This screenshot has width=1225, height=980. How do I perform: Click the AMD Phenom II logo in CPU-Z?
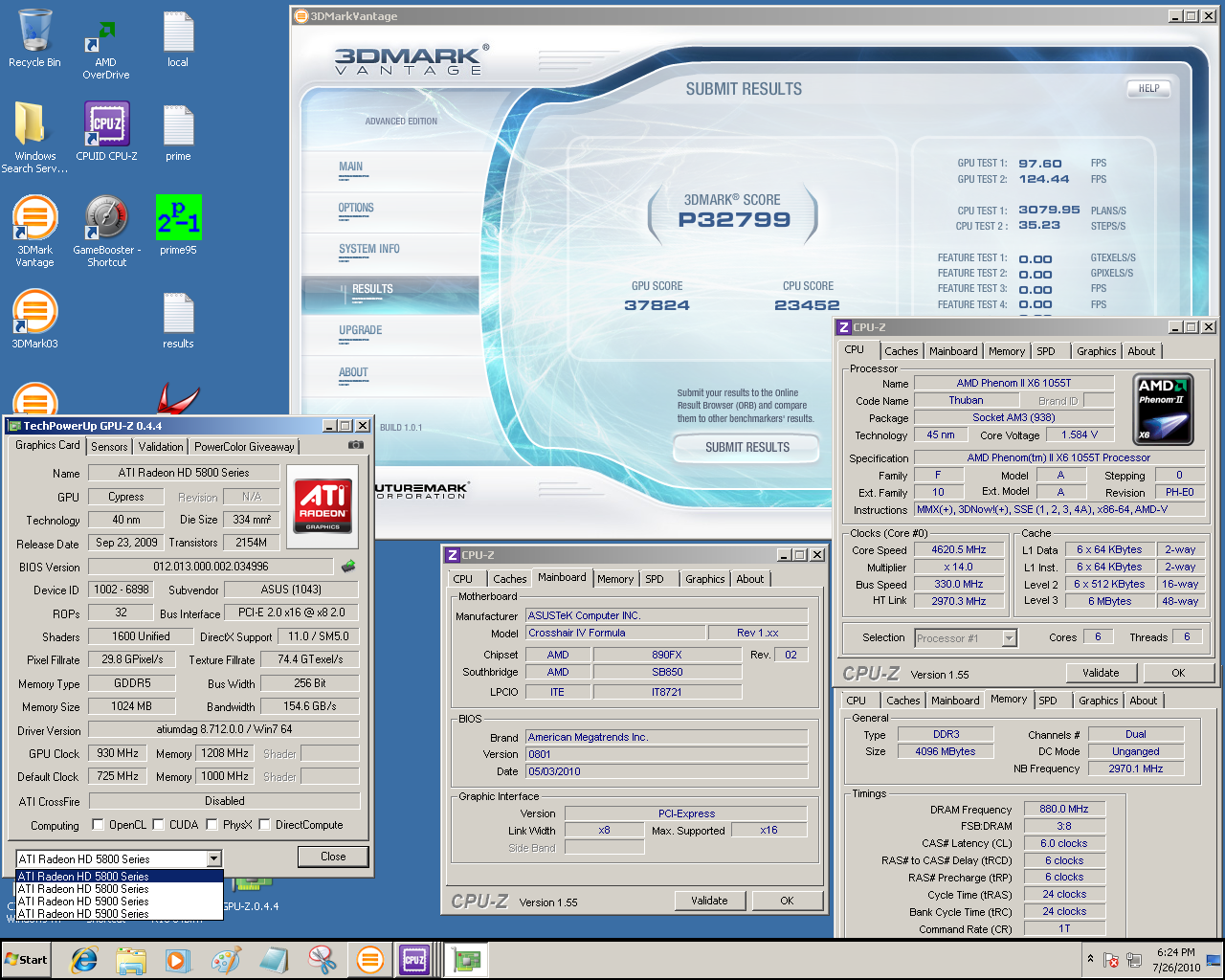(x=1164, y=409)
